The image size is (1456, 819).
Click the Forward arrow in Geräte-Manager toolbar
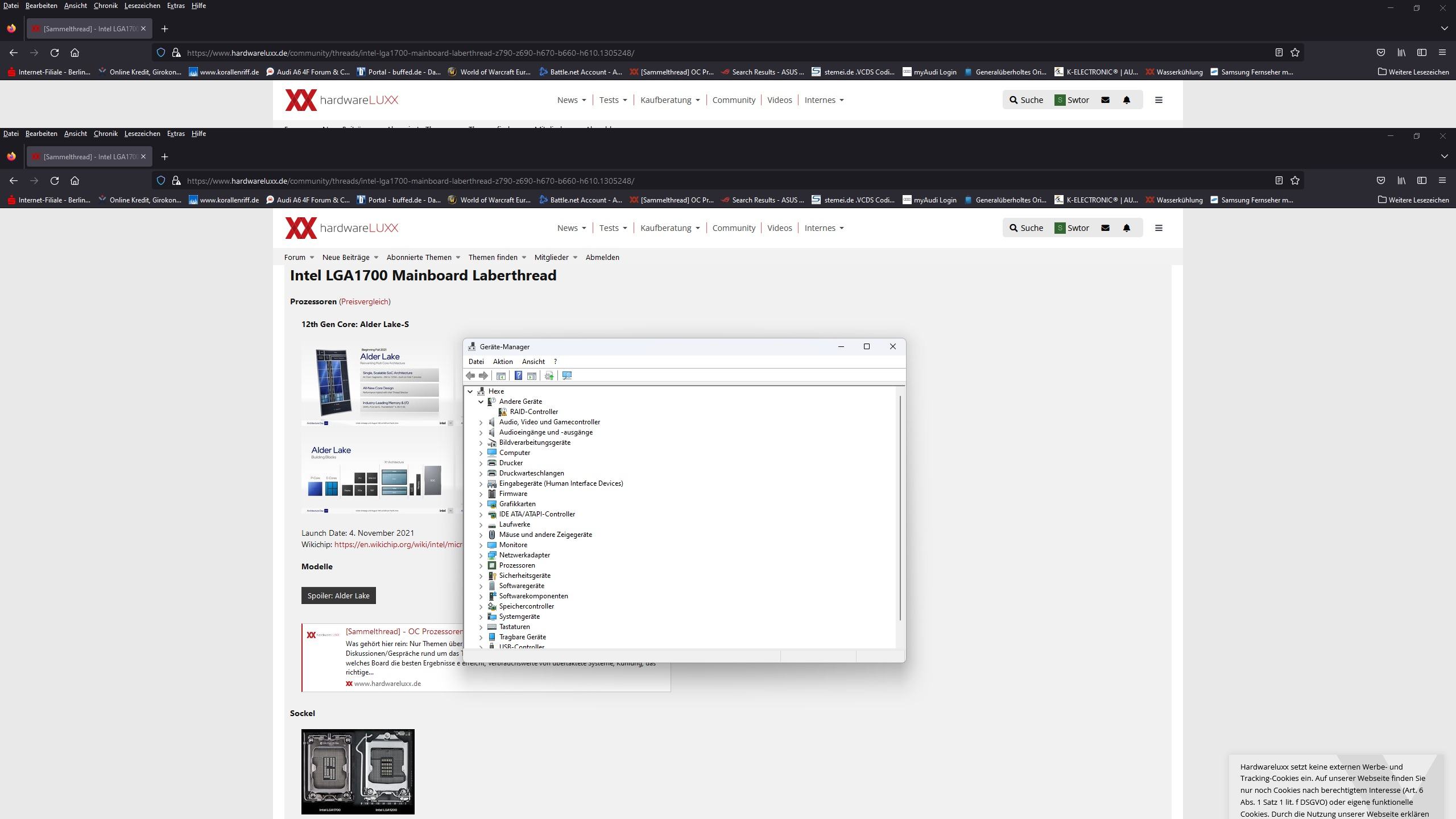(483, 375)
